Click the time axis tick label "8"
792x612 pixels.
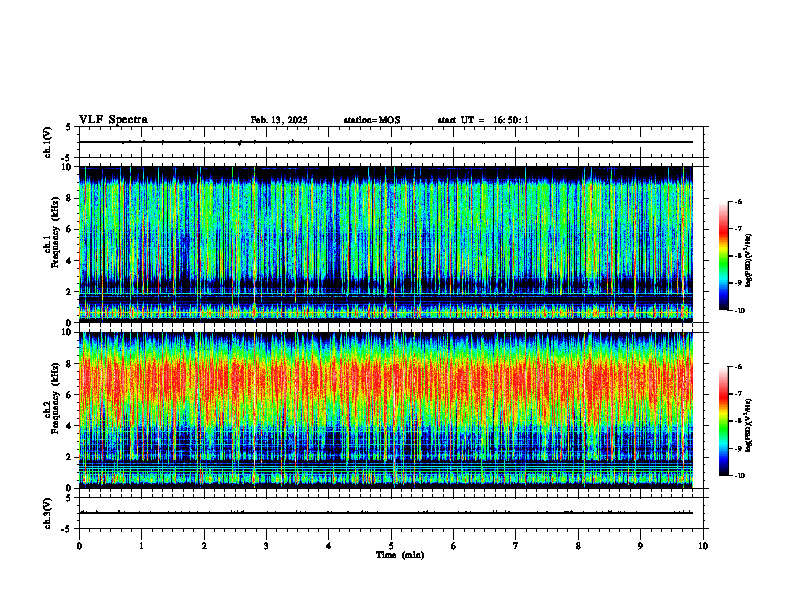[x=578, y=546]
